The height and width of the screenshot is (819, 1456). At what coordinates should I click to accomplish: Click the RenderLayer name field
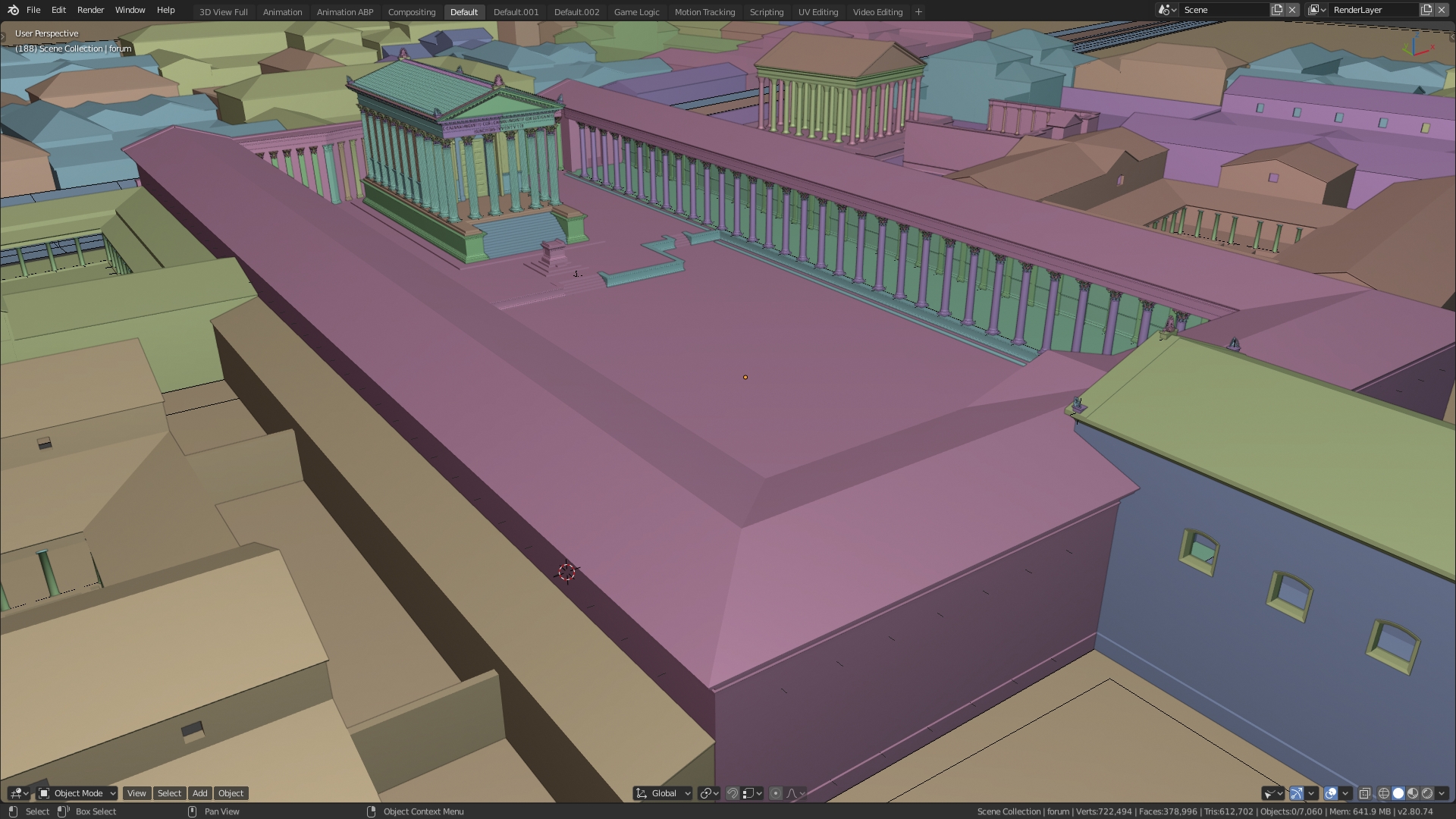(x=1373, y=10)
